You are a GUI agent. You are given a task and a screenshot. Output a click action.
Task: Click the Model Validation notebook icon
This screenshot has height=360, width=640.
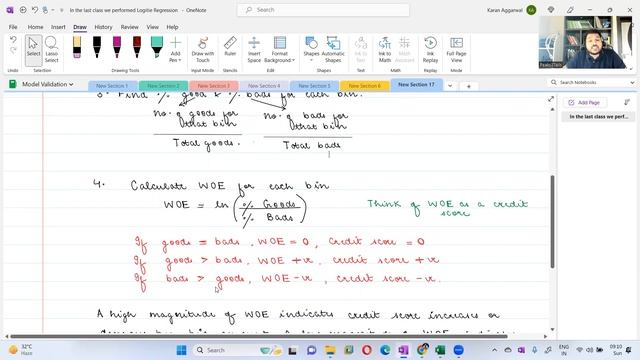(13, 84)
